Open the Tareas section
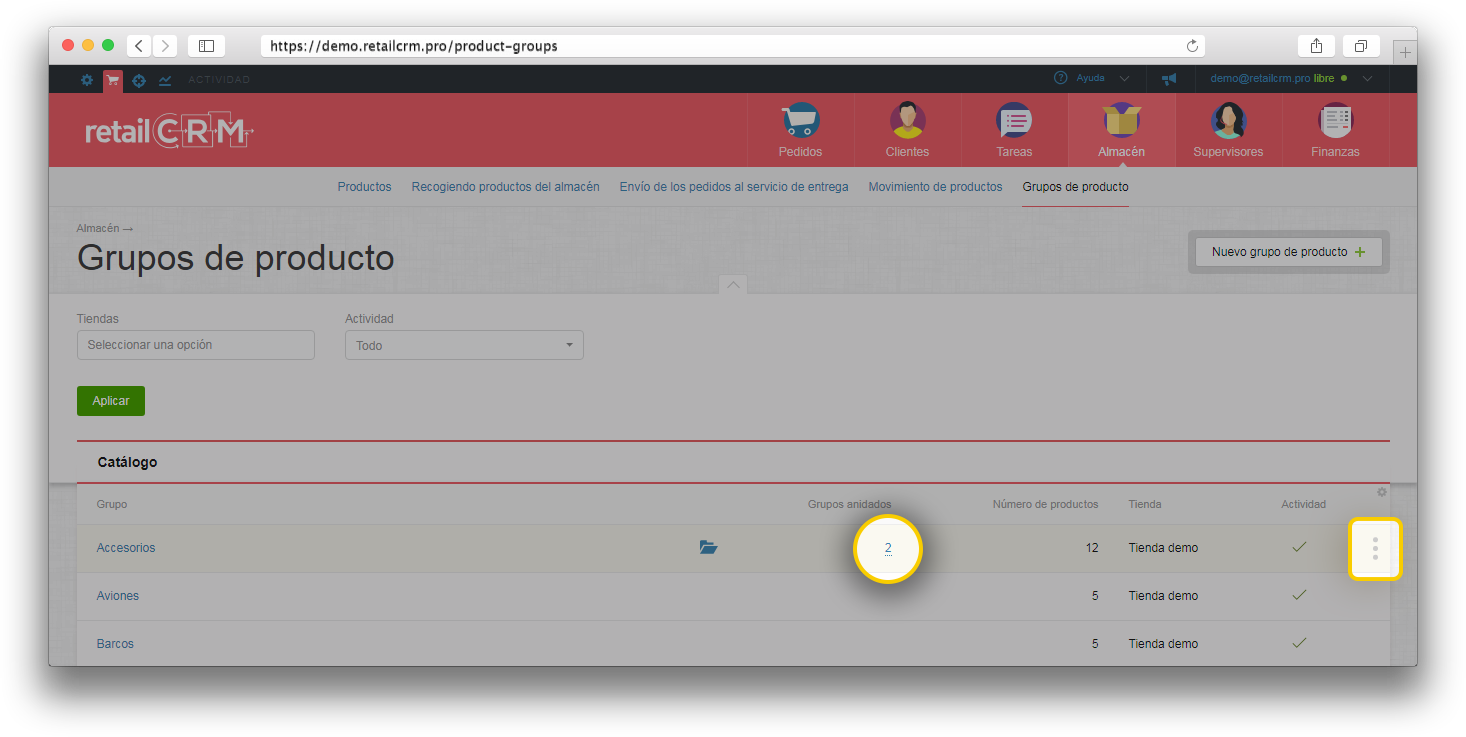The height and width of the screenshot is (737, 1466). (1014, 130)
